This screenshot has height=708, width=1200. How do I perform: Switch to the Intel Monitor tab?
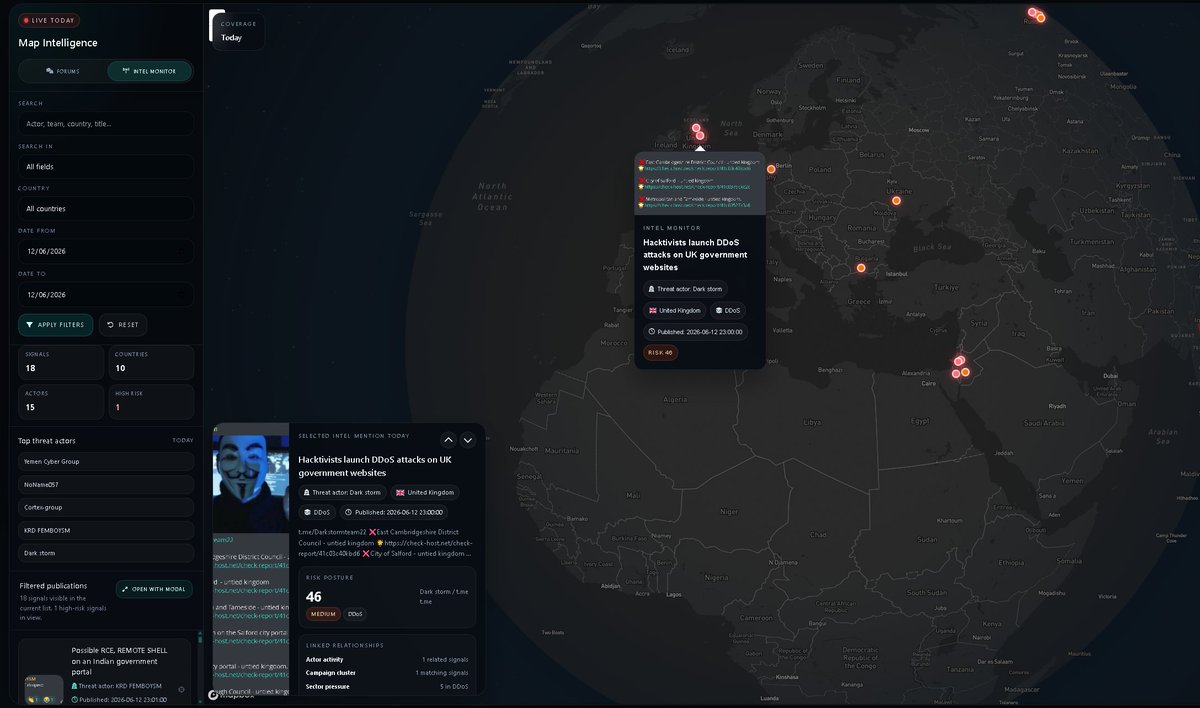tap(149, 71)
